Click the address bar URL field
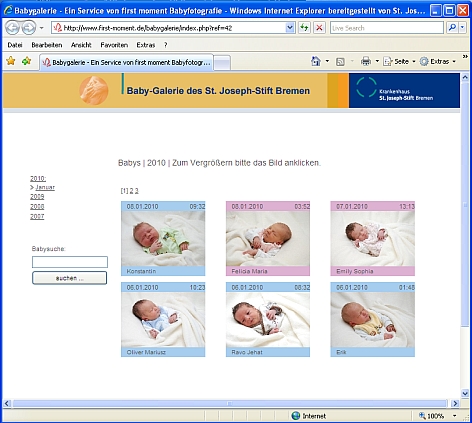472x423 pixels. 169,28
